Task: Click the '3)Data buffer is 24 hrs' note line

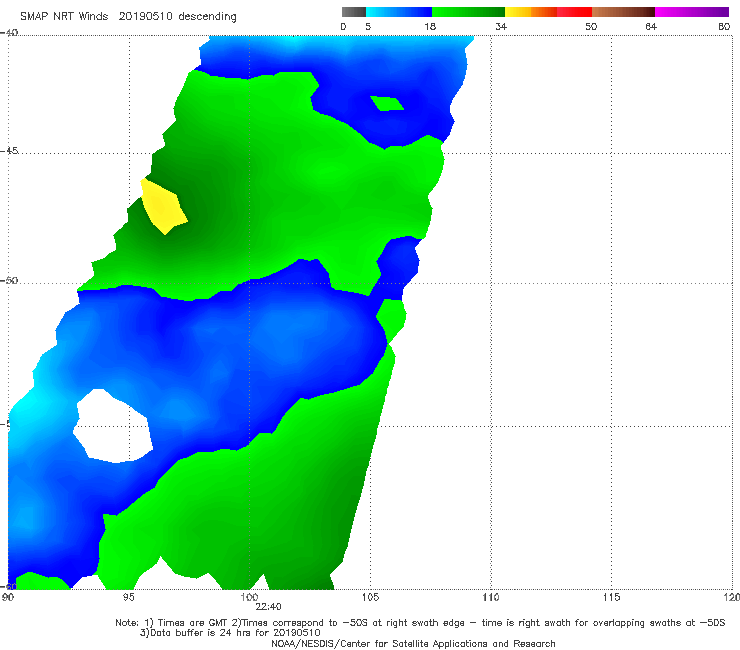Action: point(230,633)
